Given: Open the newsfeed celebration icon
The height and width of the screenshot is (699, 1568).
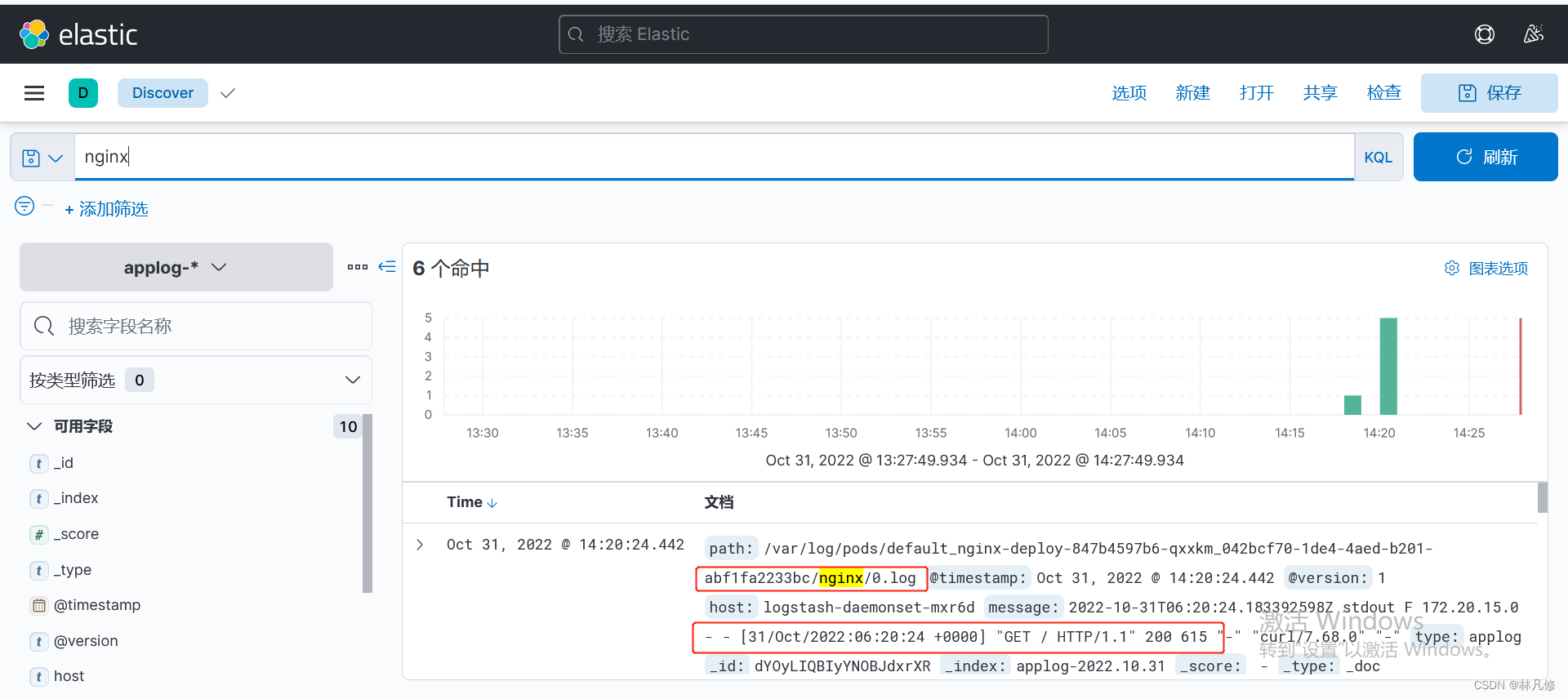Looking at the screenshot, I should (x=1534, y=34).
